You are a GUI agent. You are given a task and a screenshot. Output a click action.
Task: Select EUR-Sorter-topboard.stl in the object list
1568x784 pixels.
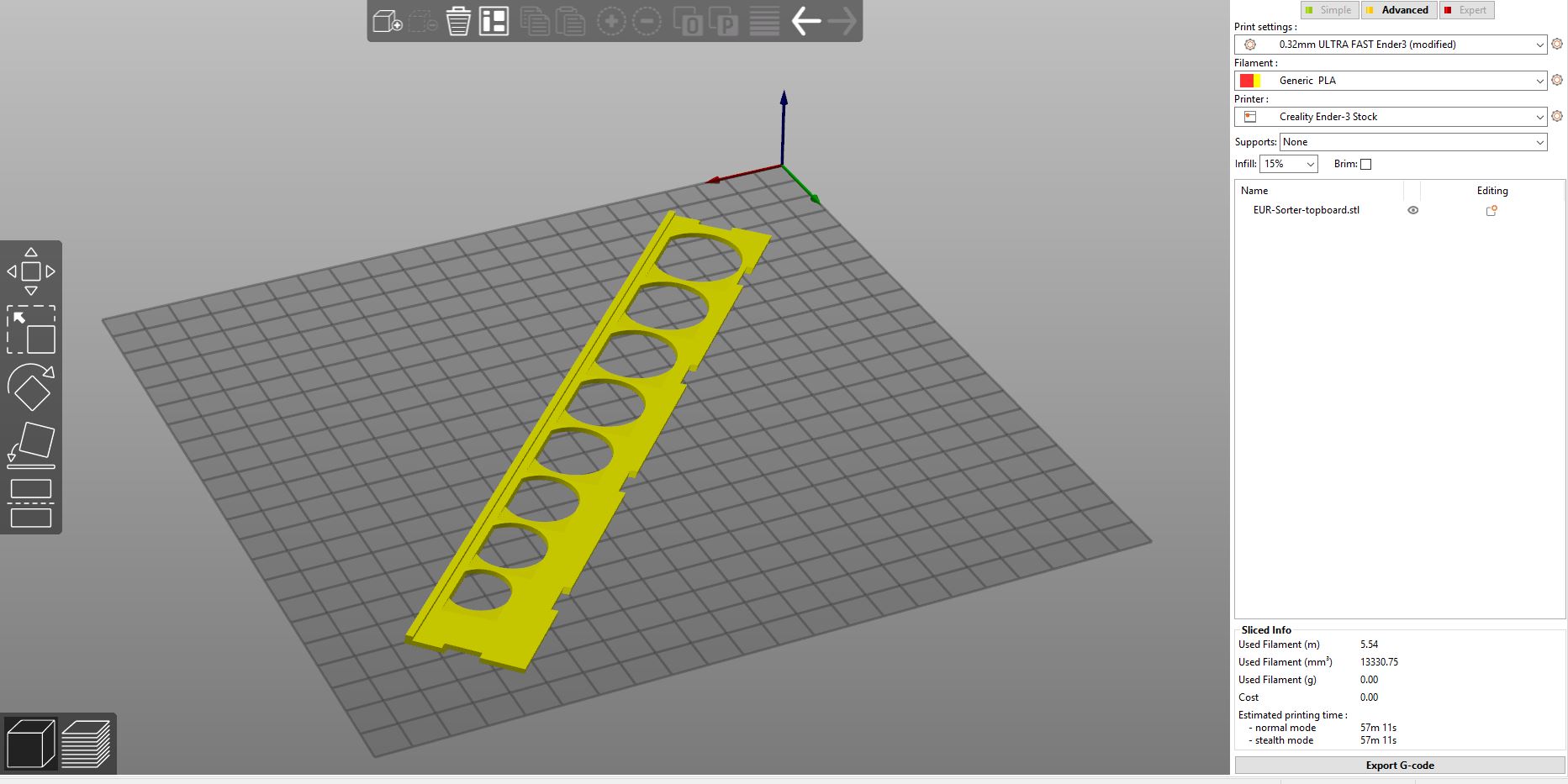pyautogui.click(x=1306, y=210)
